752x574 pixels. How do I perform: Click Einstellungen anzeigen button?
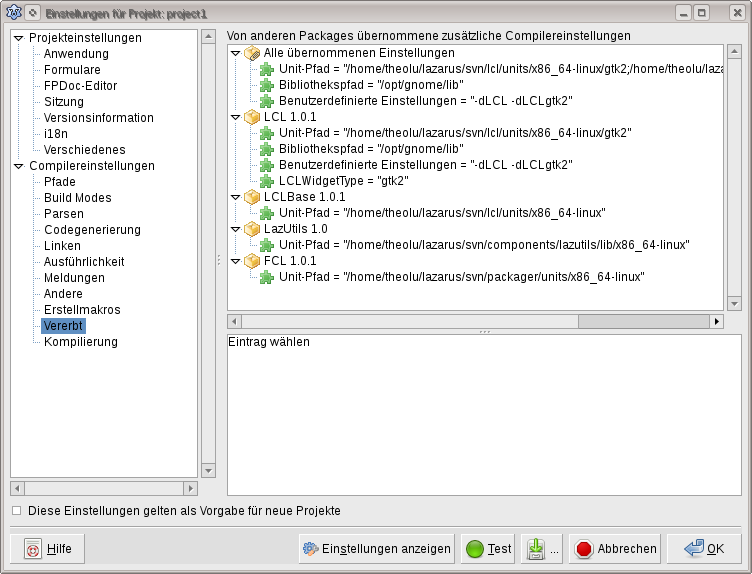point(376,549)
